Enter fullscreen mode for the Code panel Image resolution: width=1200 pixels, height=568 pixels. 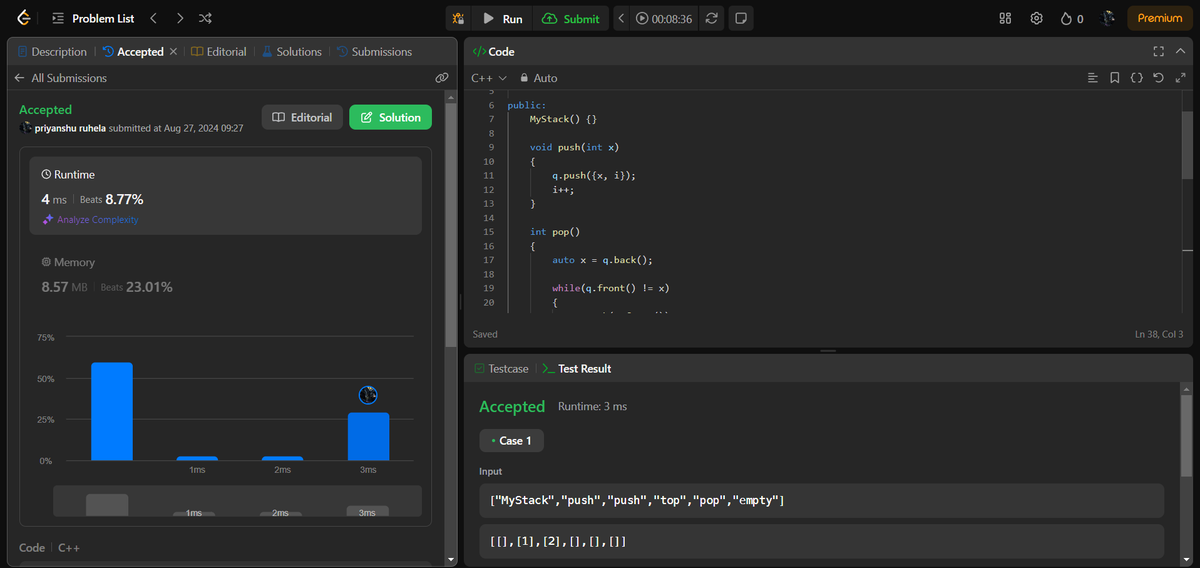[1158, 51]
